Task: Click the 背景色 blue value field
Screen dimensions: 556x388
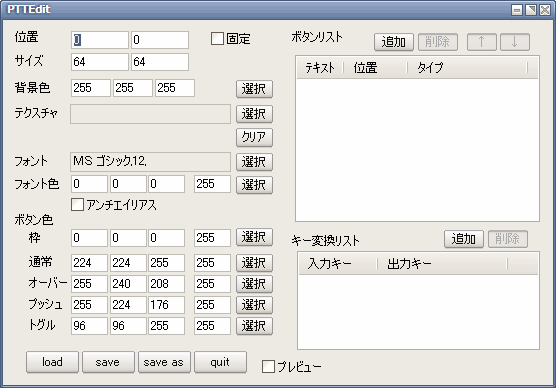Action: point(175,88)
